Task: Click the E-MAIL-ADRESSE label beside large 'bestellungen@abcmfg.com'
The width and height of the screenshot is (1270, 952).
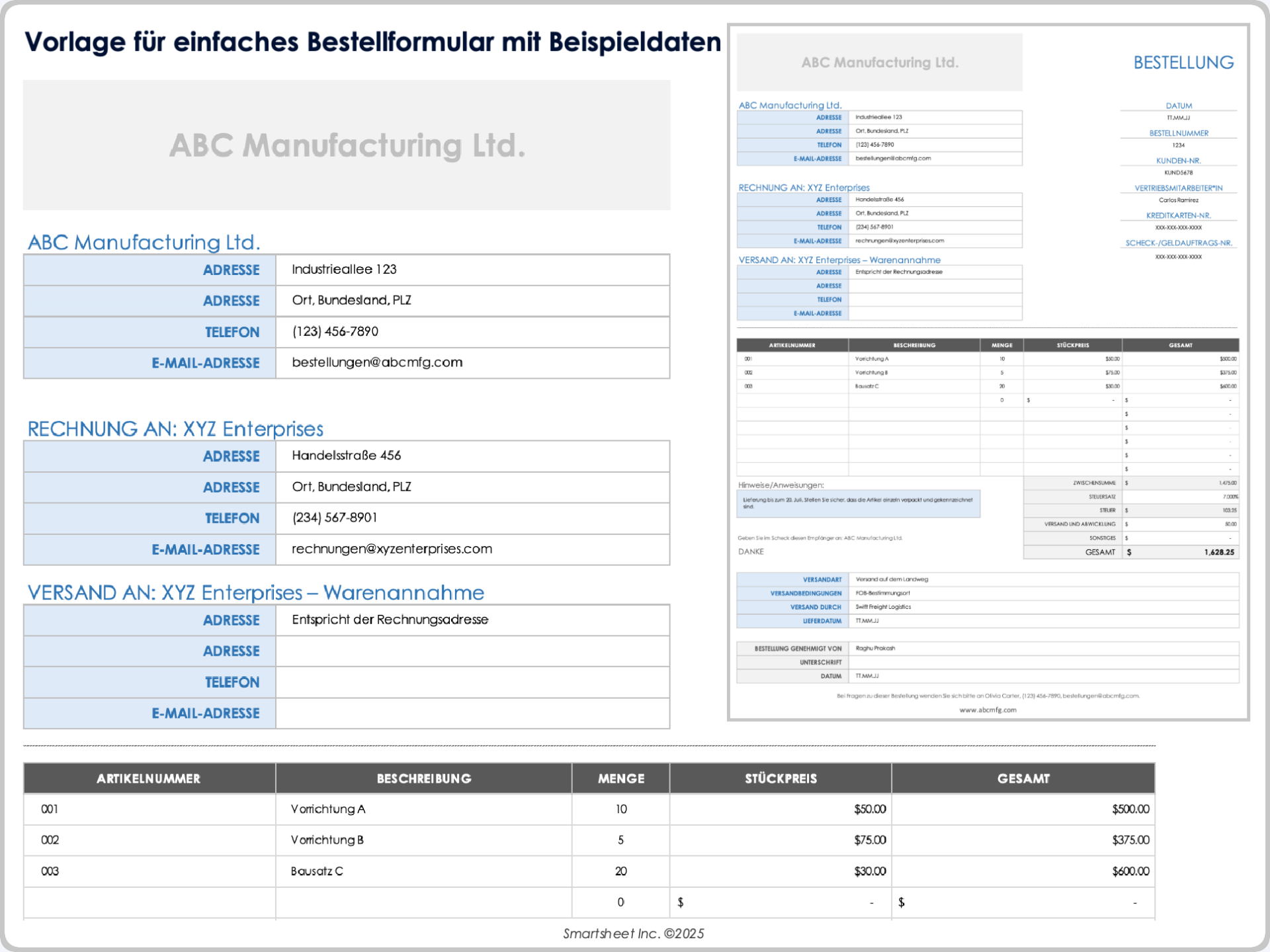Action: click(x=149, y=363)
